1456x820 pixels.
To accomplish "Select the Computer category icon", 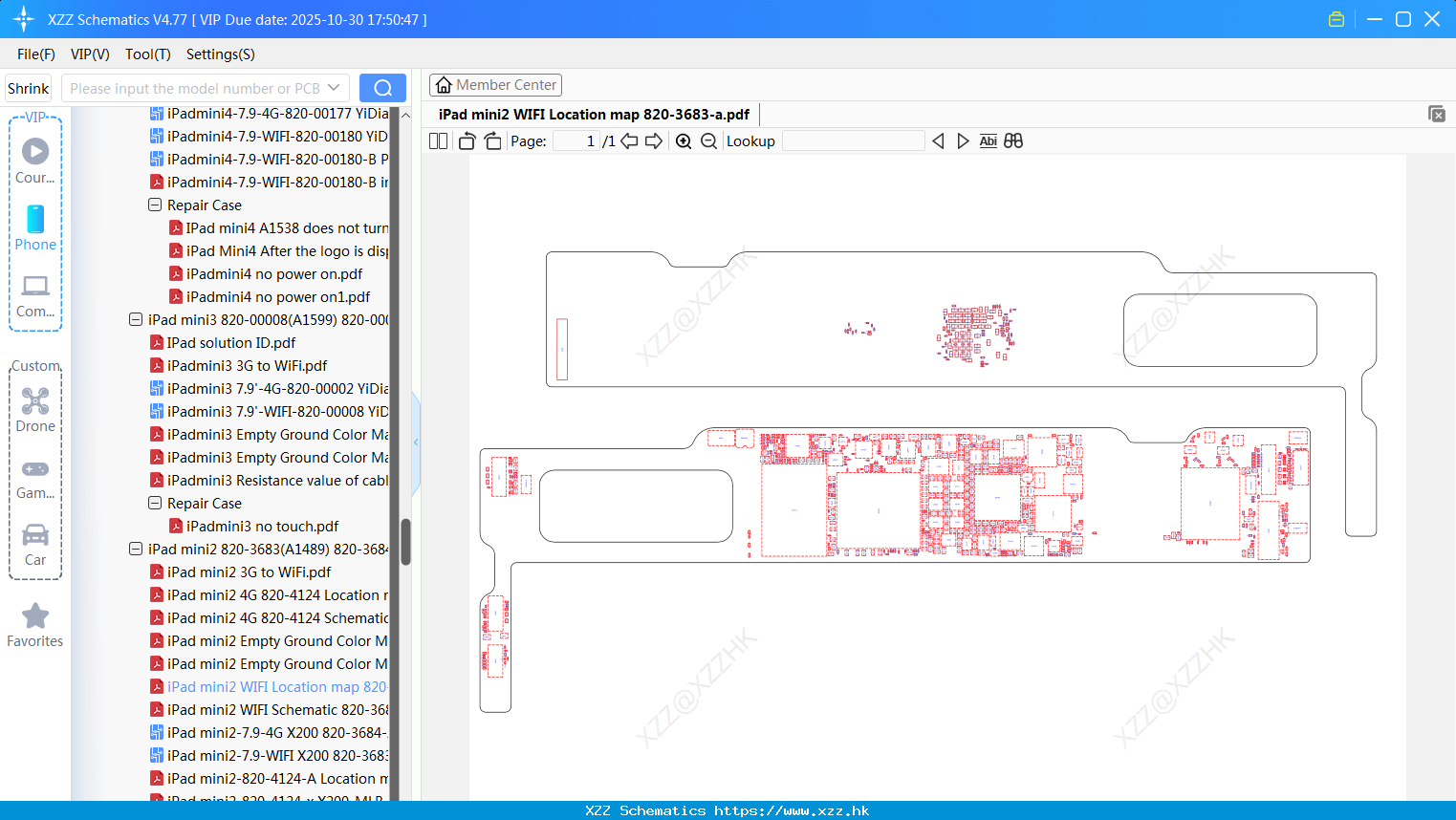I will (35, 295).
